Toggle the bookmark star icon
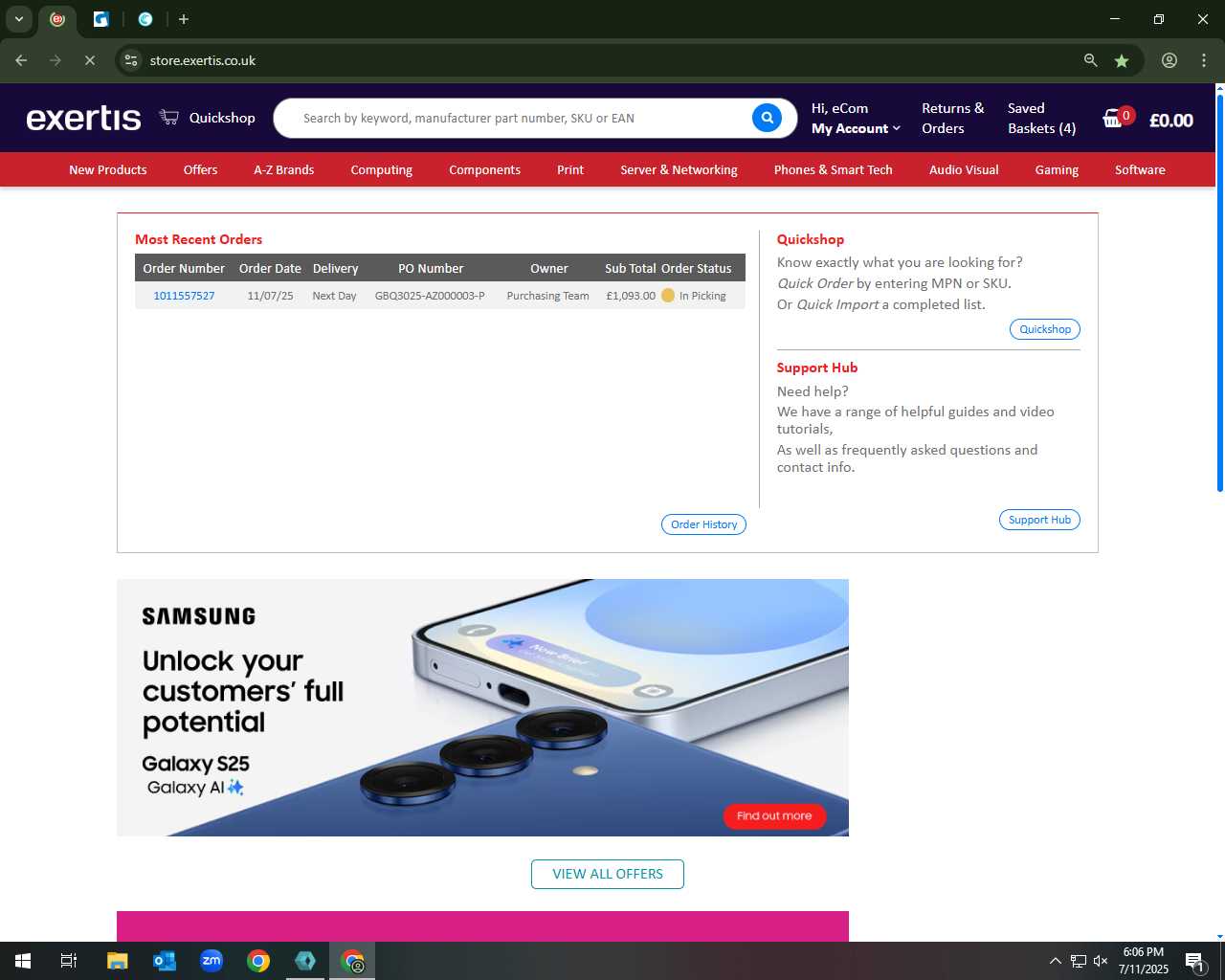1225x980 pixels. (x=1122, y=60)
